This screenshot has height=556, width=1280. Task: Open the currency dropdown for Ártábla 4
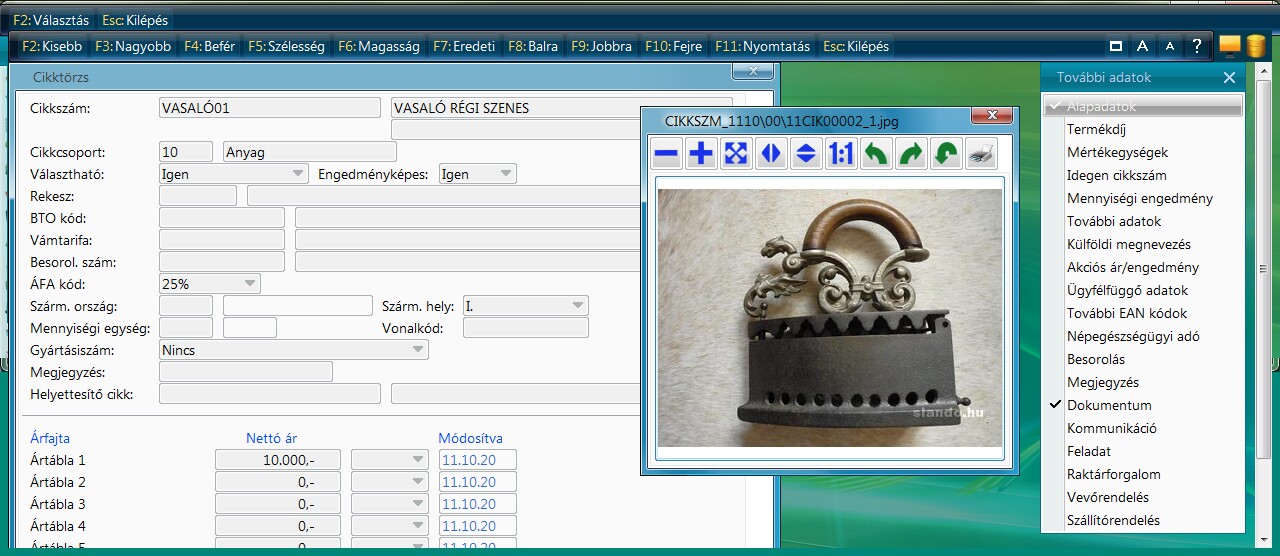[390, 526]
